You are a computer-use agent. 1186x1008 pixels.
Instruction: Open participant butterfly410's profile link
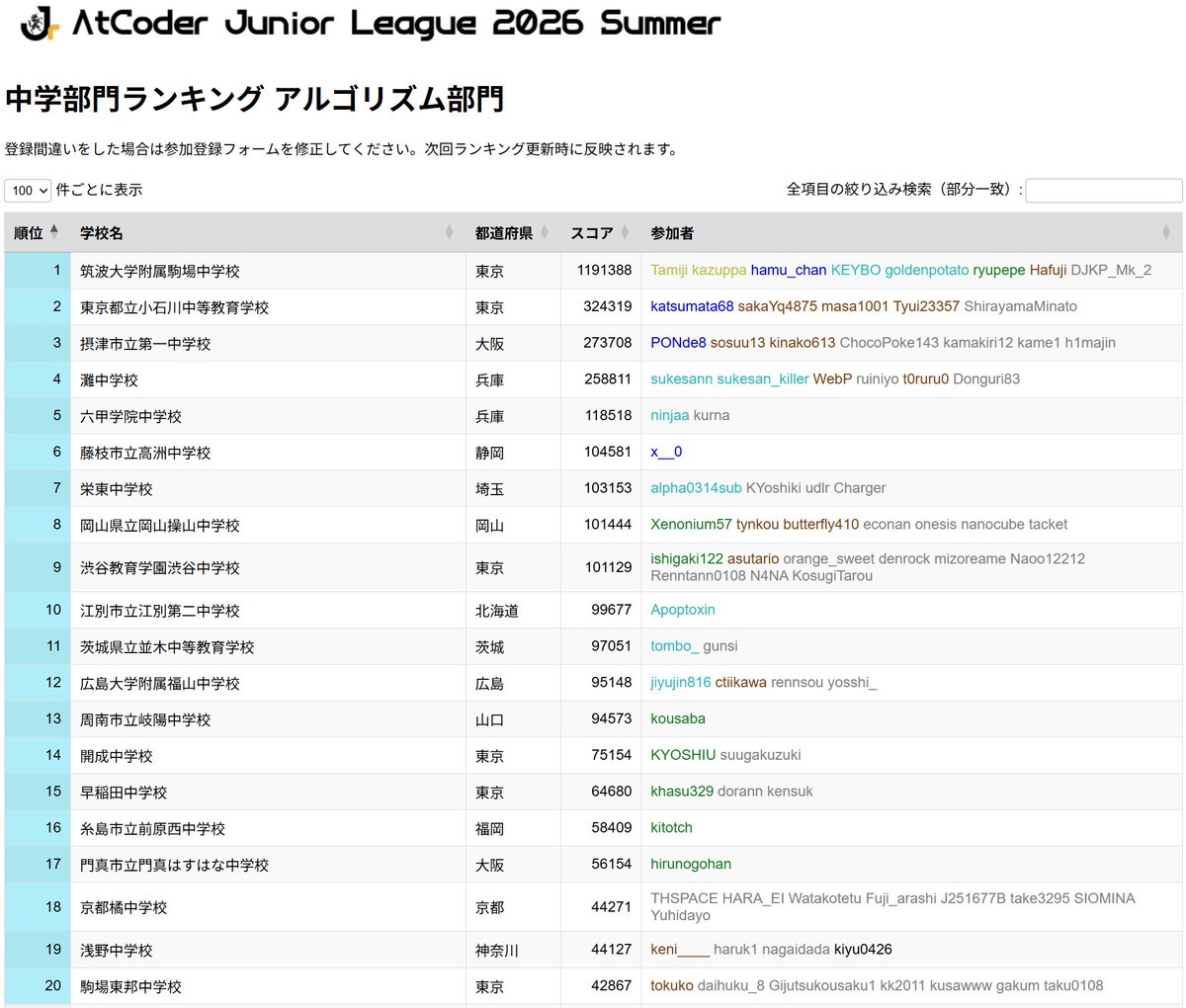pyautogui.click(x=821, y=524)
